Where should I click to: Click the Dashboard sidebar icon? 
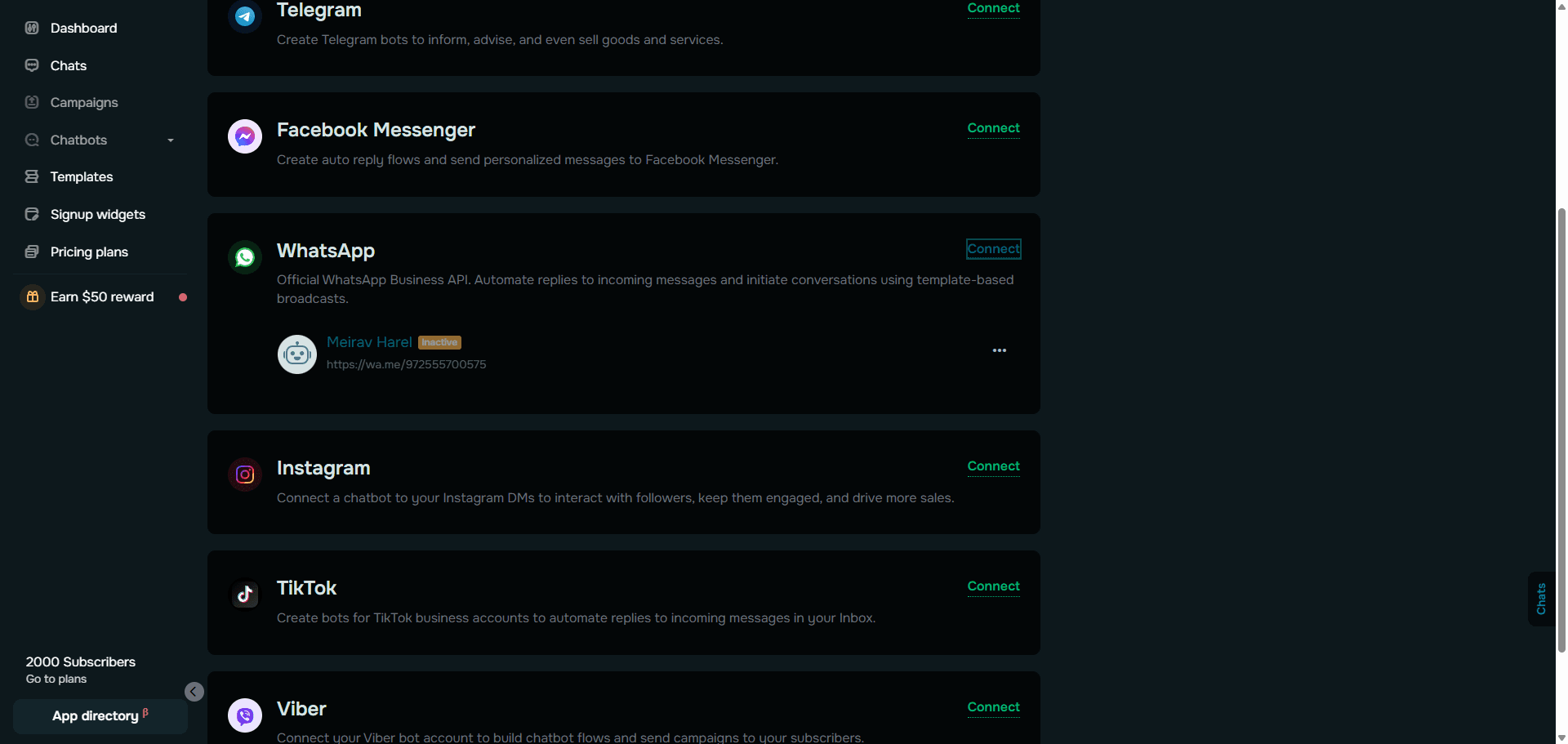click(32, 28)
